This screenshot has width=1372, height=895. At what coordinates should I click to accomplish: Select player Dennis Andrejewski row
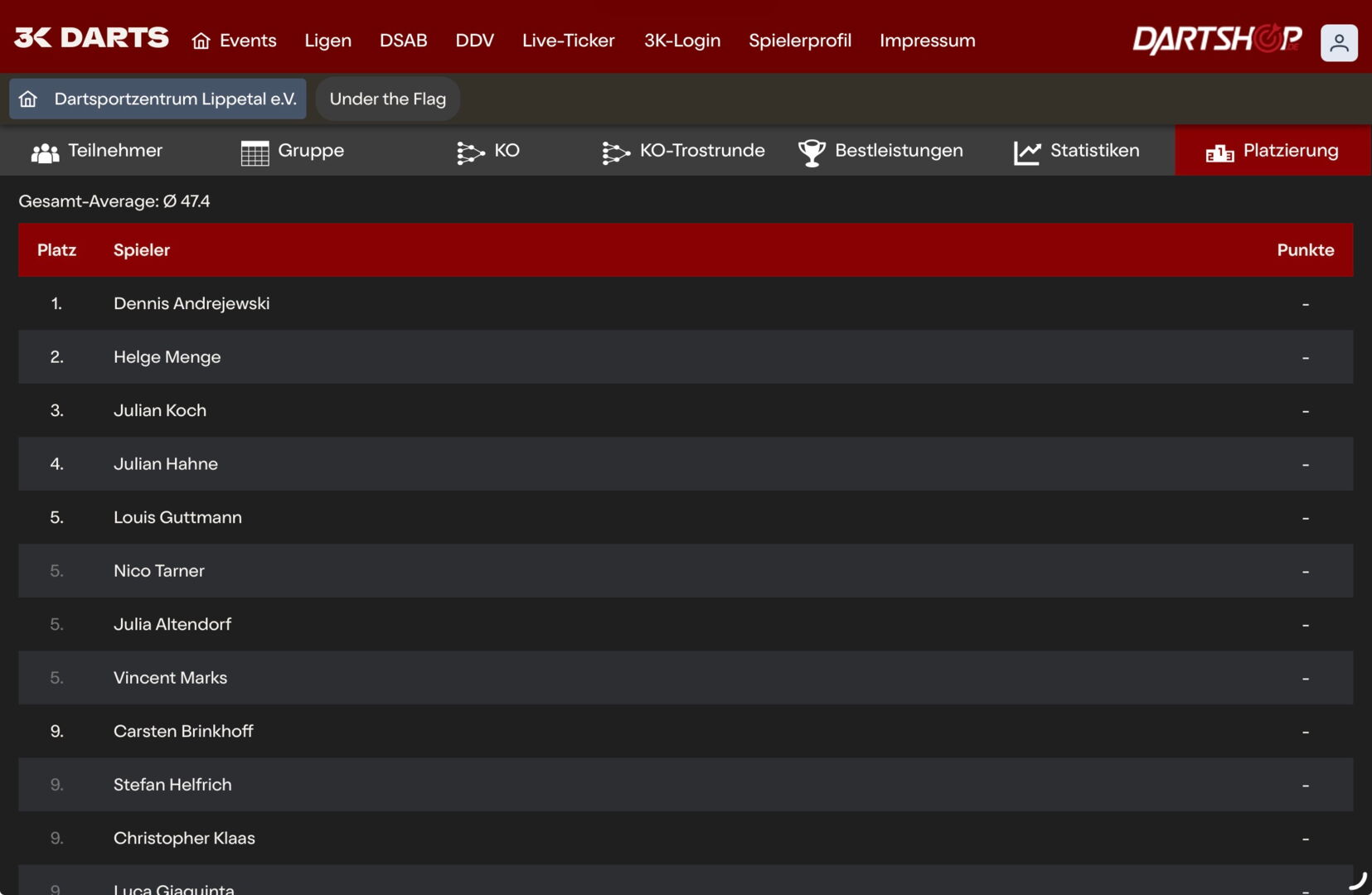click(x=191, y=304)
